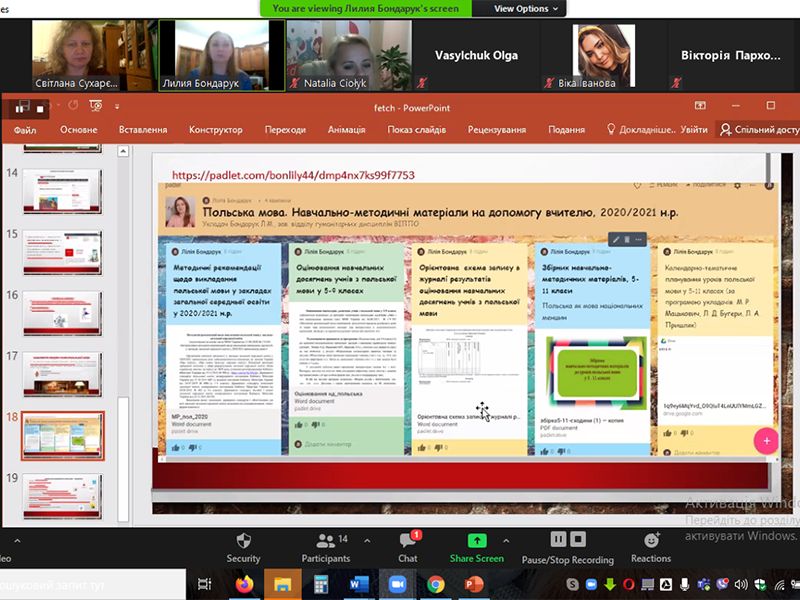Image resolution: width=800 pixels, height=600 pixels.
Task: Click the small pause overlay icon on PowerPoint
Action: coord(20,108)
